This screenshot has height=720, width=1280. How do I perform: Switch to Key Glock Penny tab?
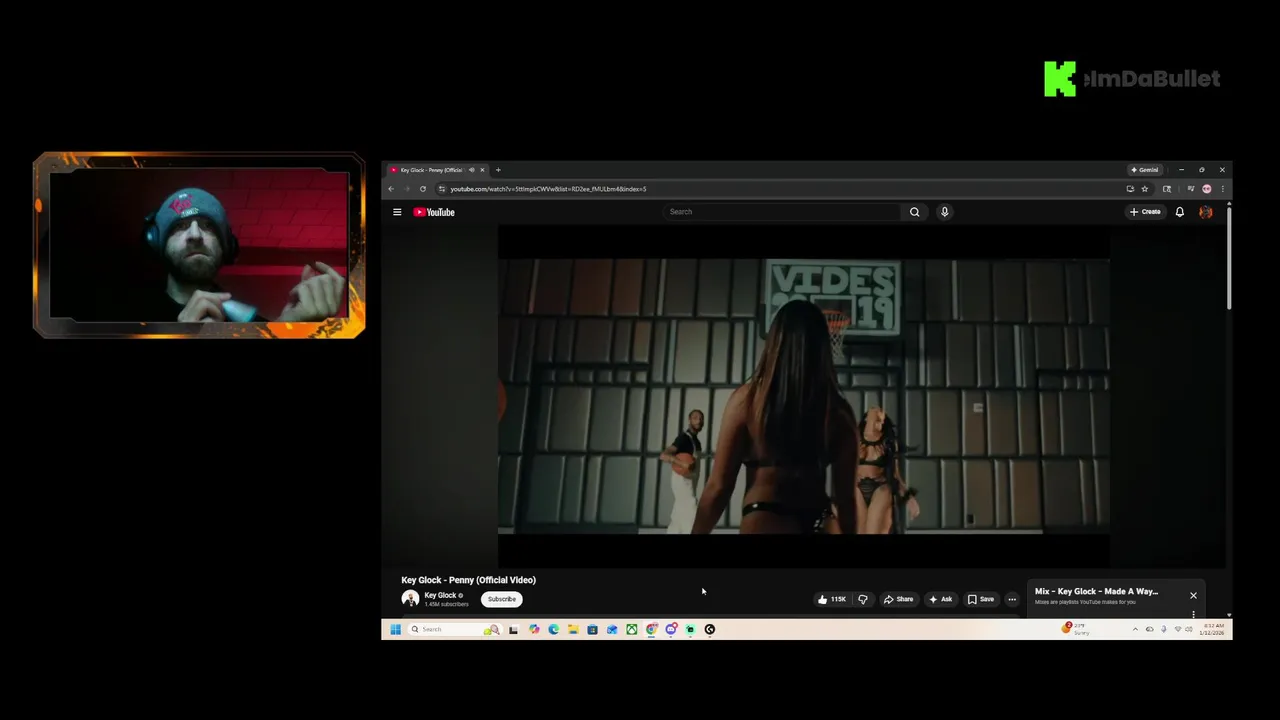[431, 170]
